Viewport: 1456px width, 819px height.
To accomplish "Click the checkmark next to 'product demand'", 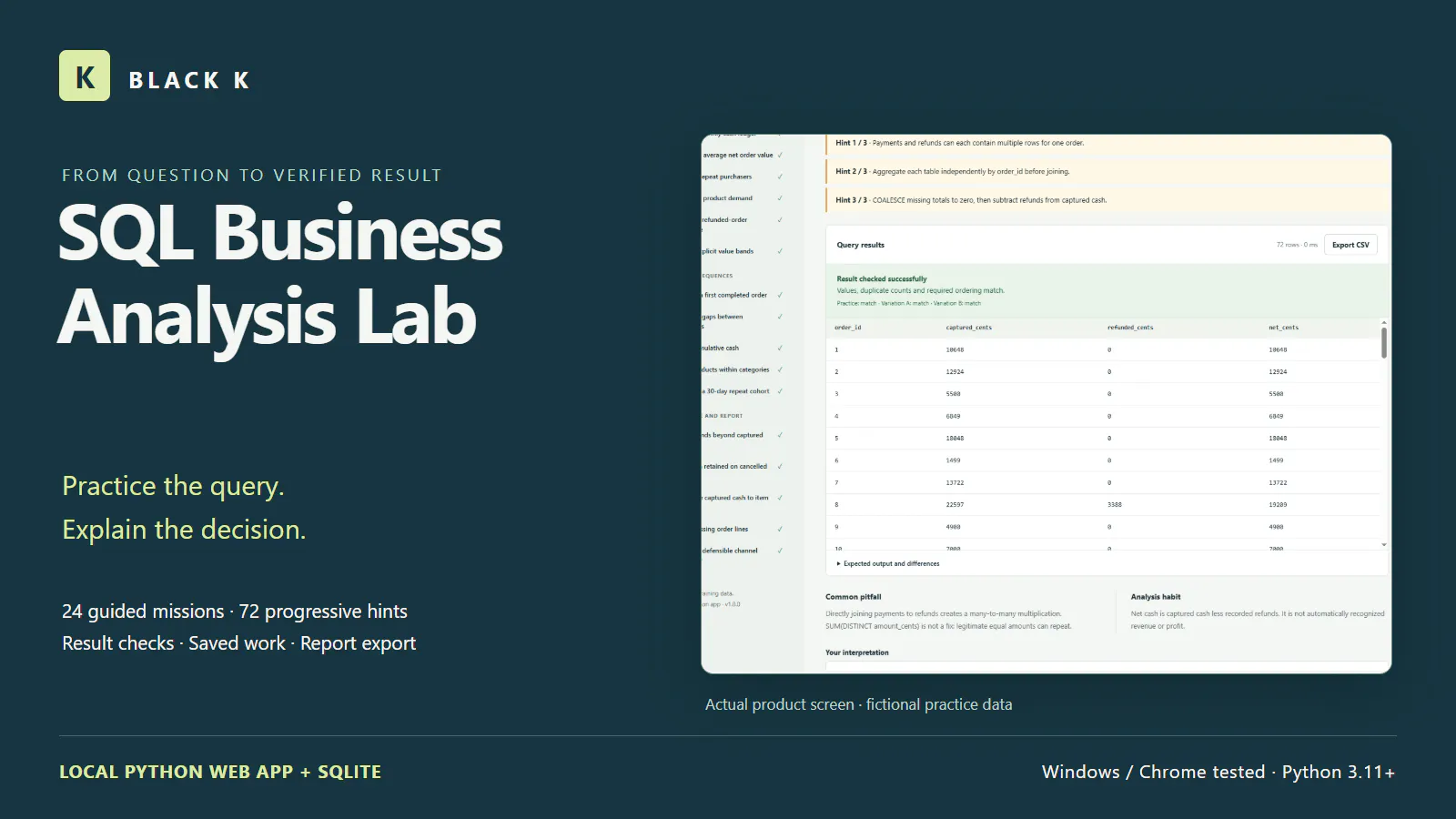I will pos(780,198).
